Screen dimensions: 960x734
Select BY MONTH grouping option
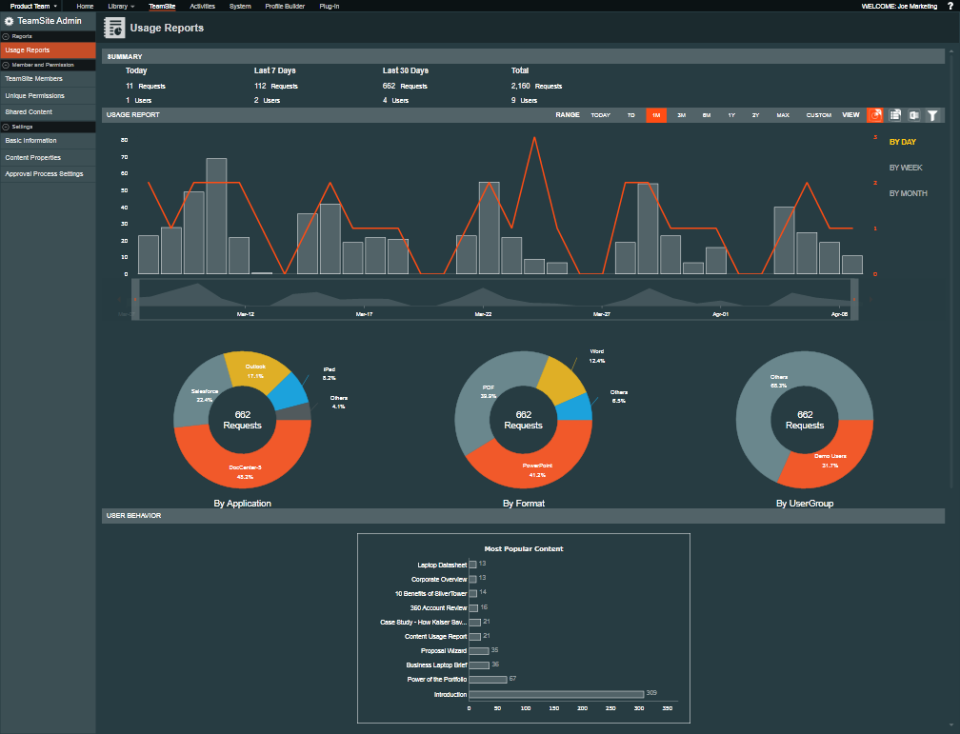(x=908, y=193)
